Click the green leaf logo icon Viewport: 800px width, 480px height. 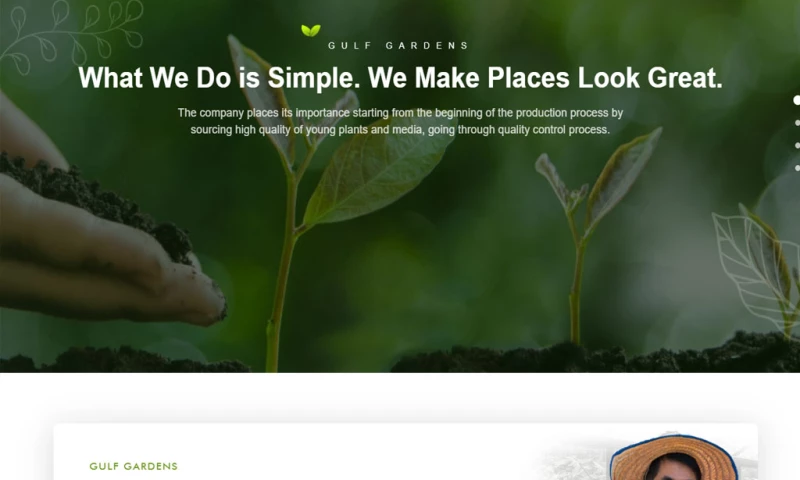tap(311, 31)
